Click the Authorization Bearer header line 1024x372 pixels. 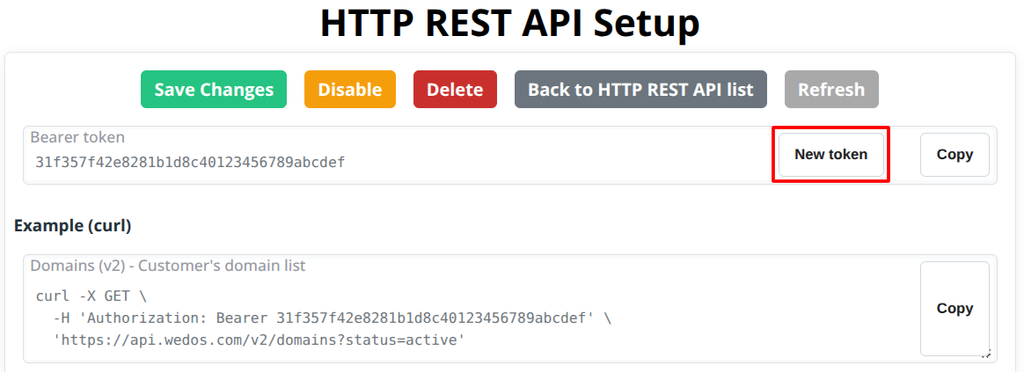(332, 318)
